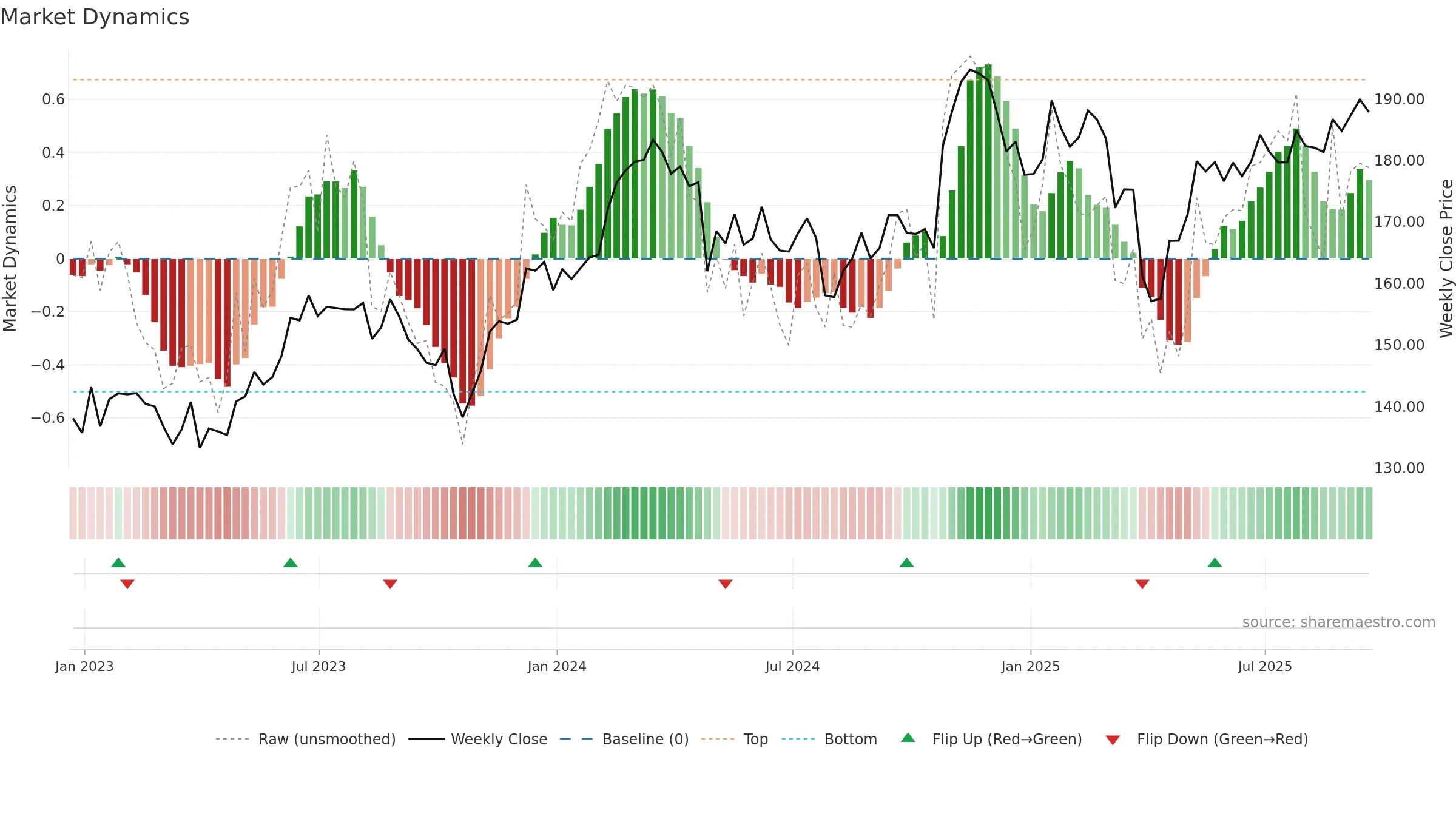Click the −0.6 left axis label
1456x819 pixels.
click(48, 417)
